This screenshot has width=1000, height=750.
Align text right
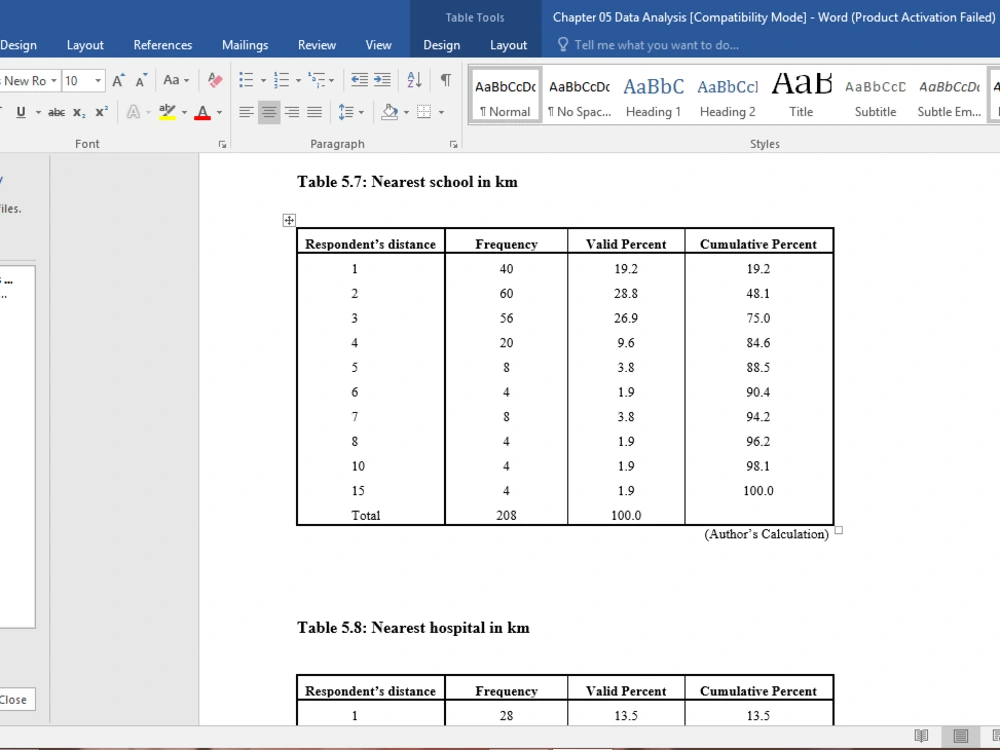coord(292,112)
